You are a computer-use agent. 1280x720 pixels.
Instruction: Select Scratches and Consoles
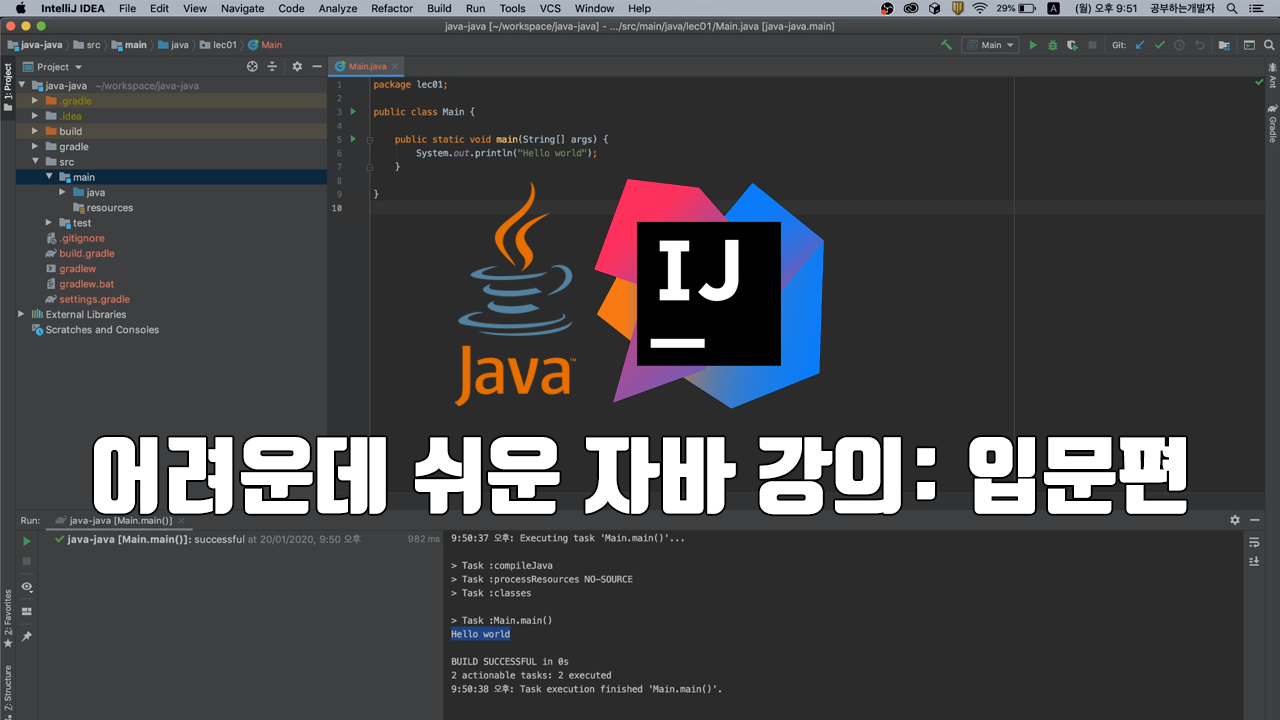coord(102,330)
